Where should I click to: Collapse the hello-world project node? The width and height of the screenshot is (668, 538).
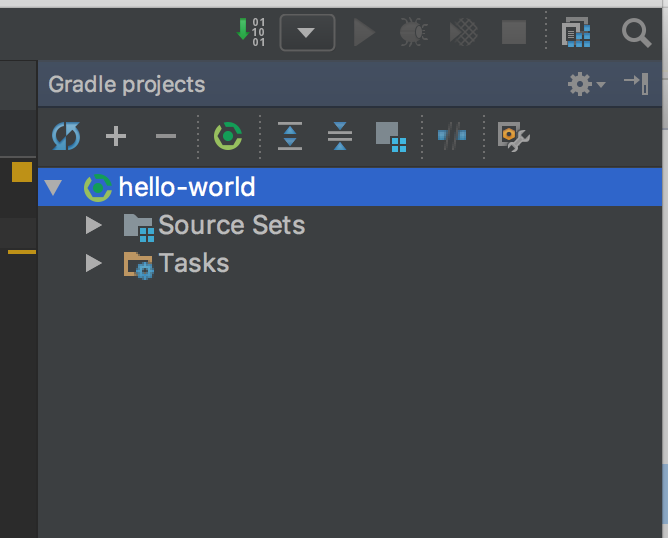click(53, 187)
